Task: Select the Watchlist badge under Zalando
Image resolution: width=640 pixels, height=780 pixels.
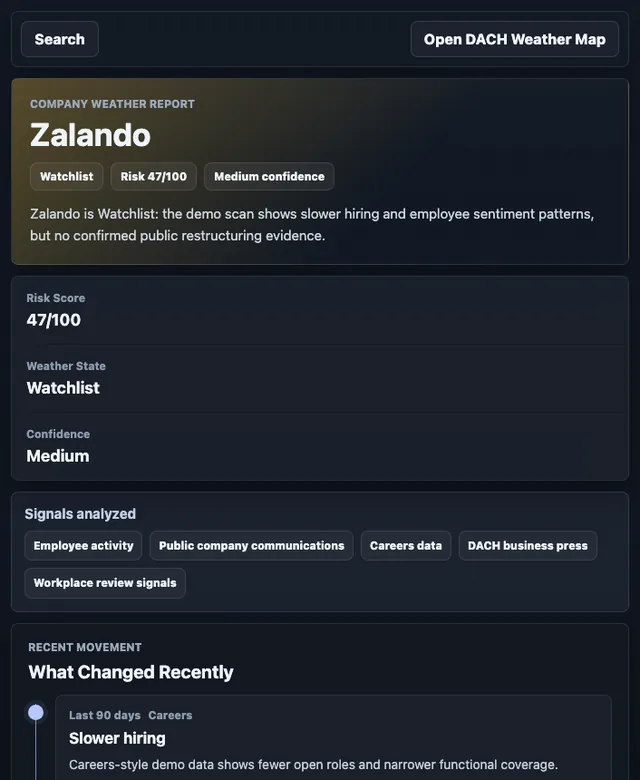Action: [67, 177]
